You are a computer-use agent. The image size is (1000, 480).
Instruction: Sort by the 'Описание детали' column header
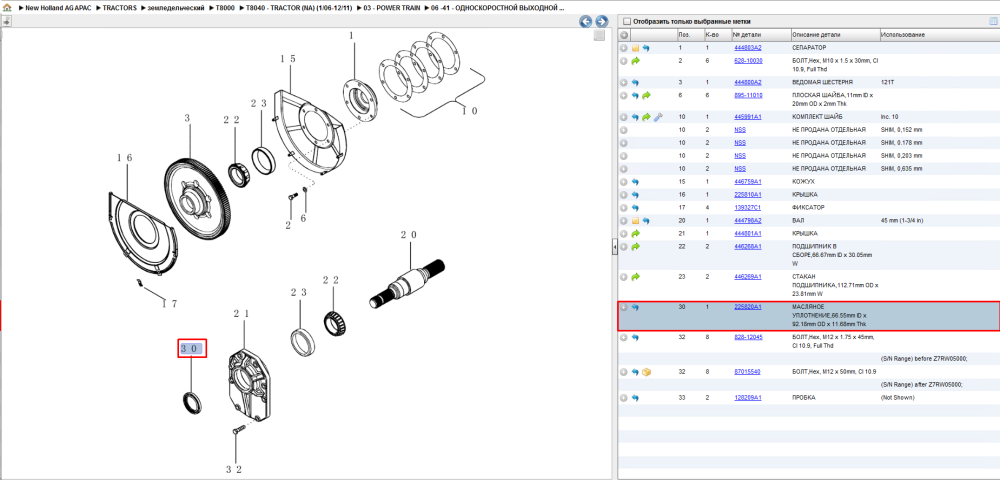click(x=834, y=35)
